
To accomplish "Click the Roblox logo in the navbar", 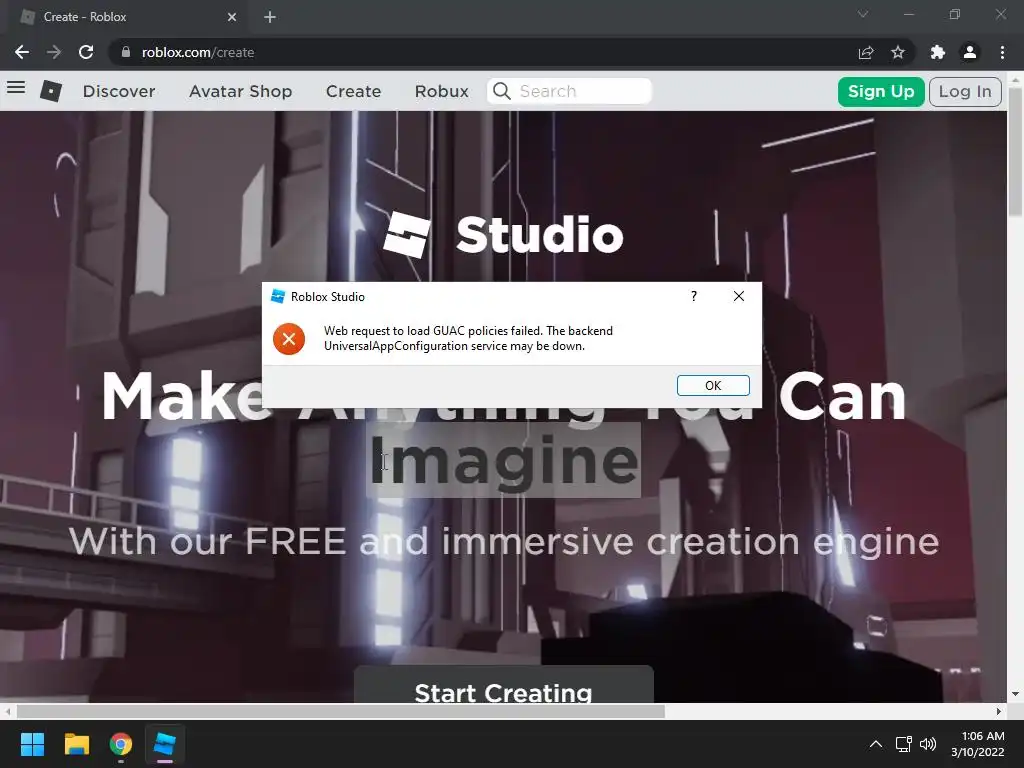I will [x=51, y=91].
